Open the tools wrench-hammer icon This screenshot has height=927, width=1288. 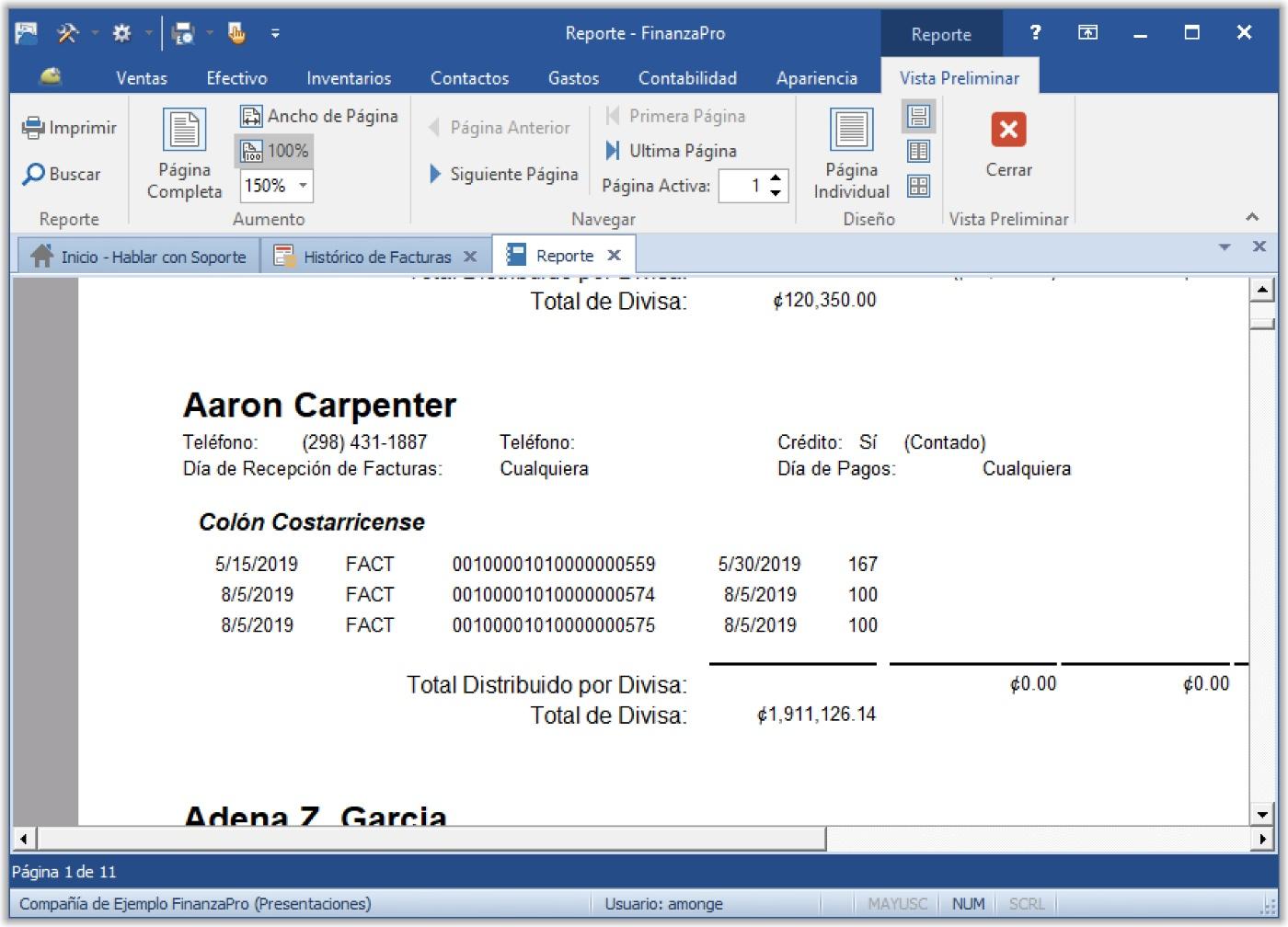point(68,33)
